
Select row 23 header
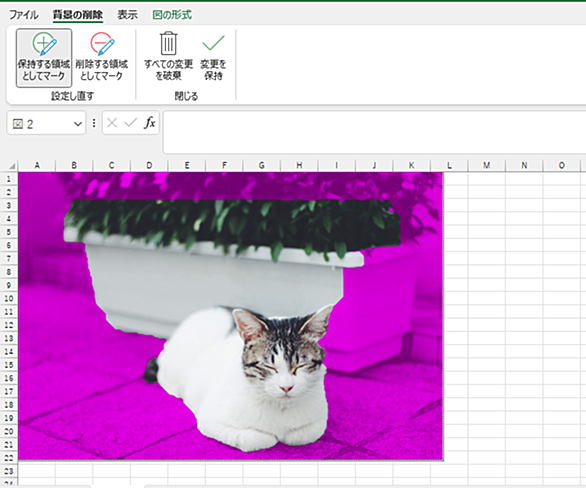[x=9, y=471]
